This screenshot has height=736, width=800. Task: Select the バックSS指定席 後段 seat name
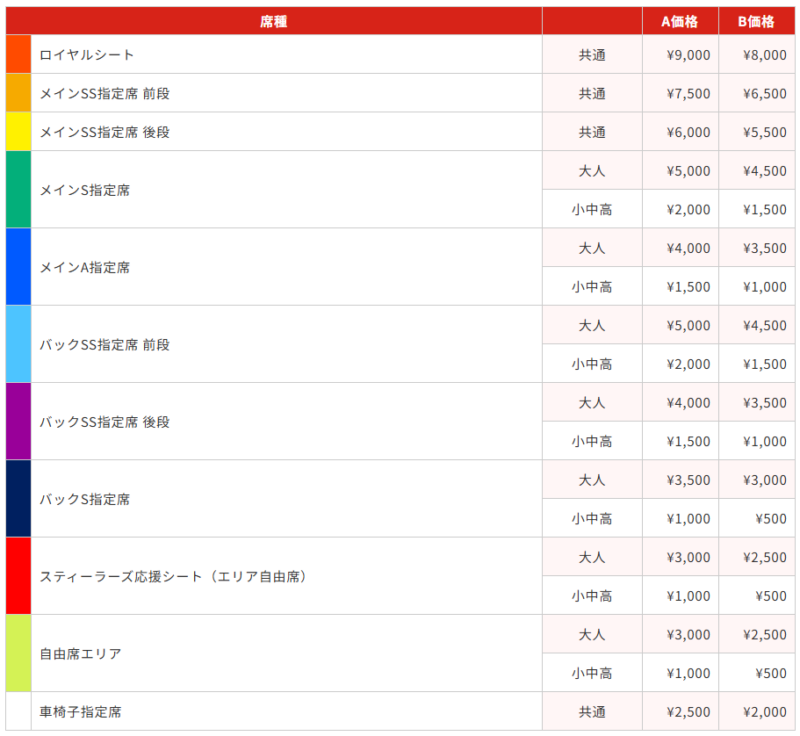[105, 422]
